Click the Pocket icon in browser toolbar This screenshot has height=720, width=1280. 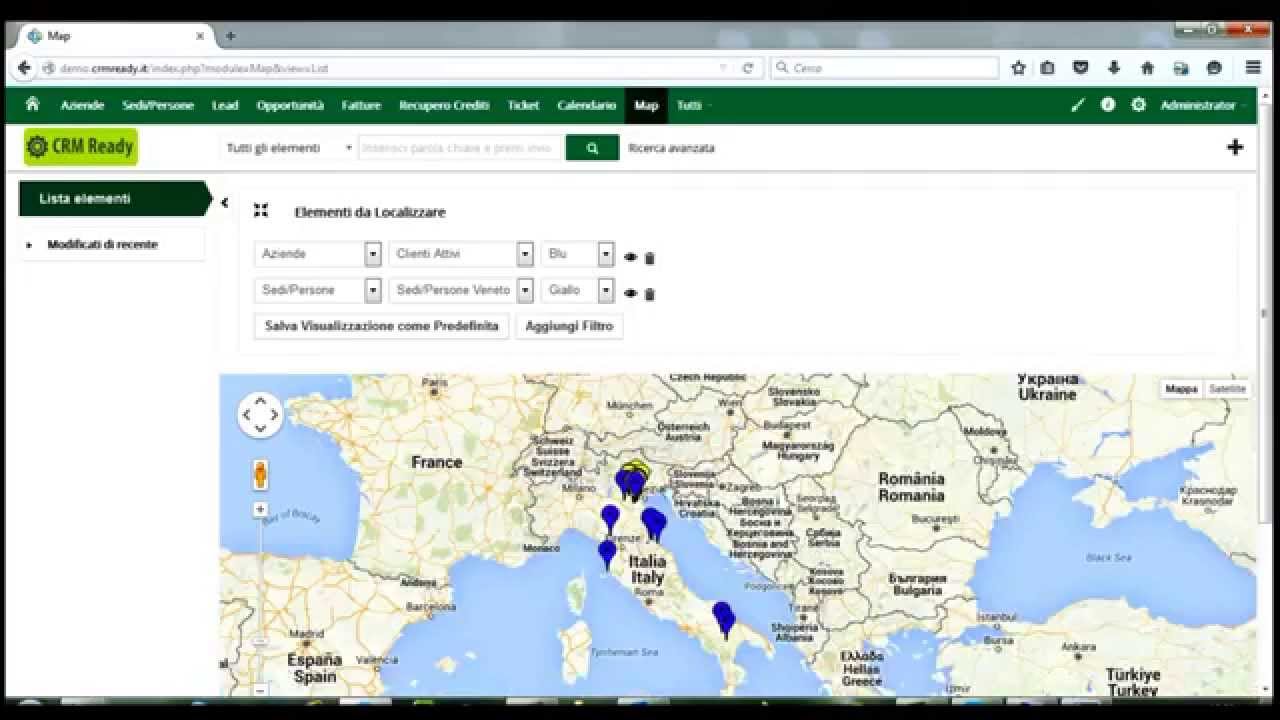coord(1081,68)
